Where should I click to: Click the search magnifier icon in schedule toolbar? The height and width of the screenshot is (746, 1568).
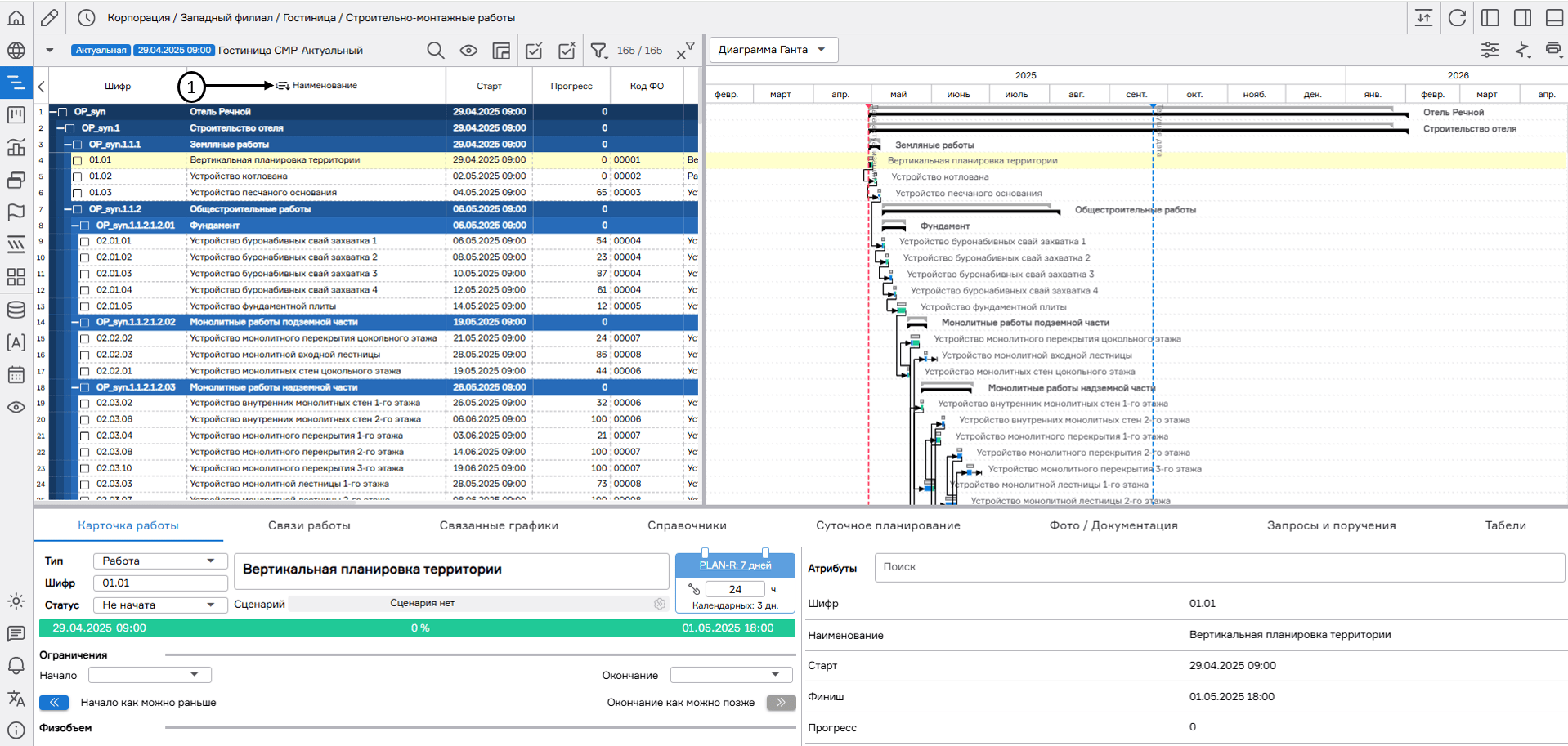(x=436, y=51)
